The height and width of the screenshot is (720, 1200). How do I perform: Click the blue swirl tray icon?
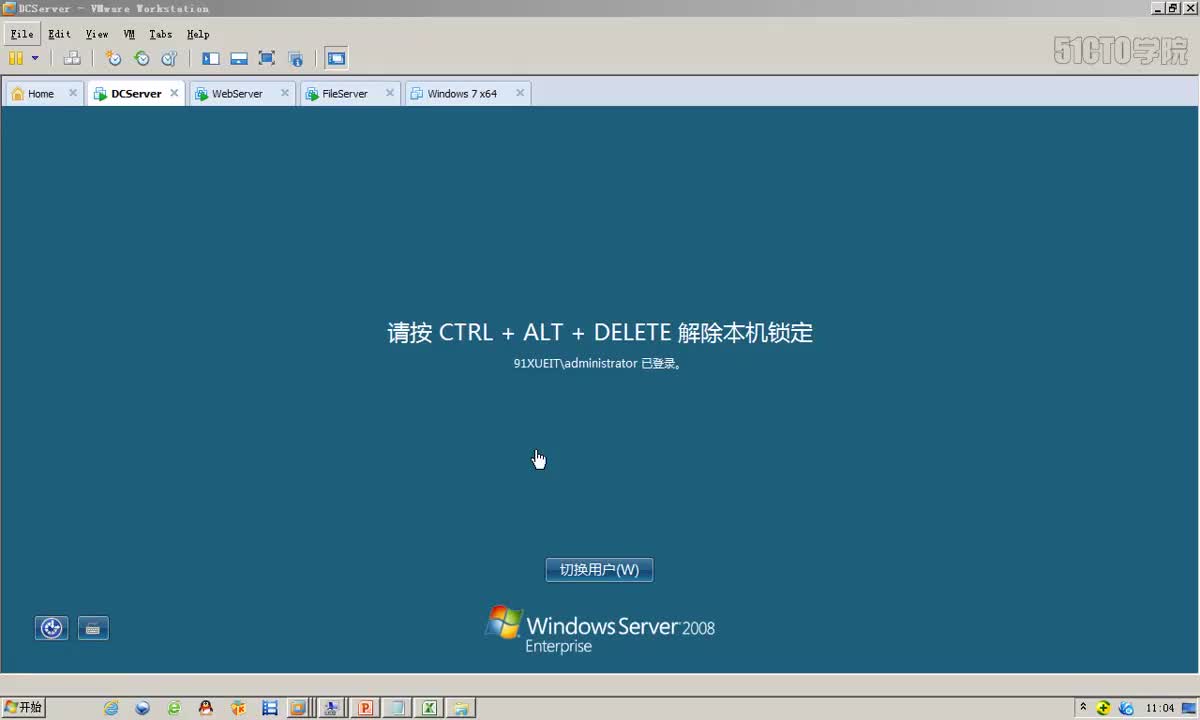click(x=1127, y=708)
